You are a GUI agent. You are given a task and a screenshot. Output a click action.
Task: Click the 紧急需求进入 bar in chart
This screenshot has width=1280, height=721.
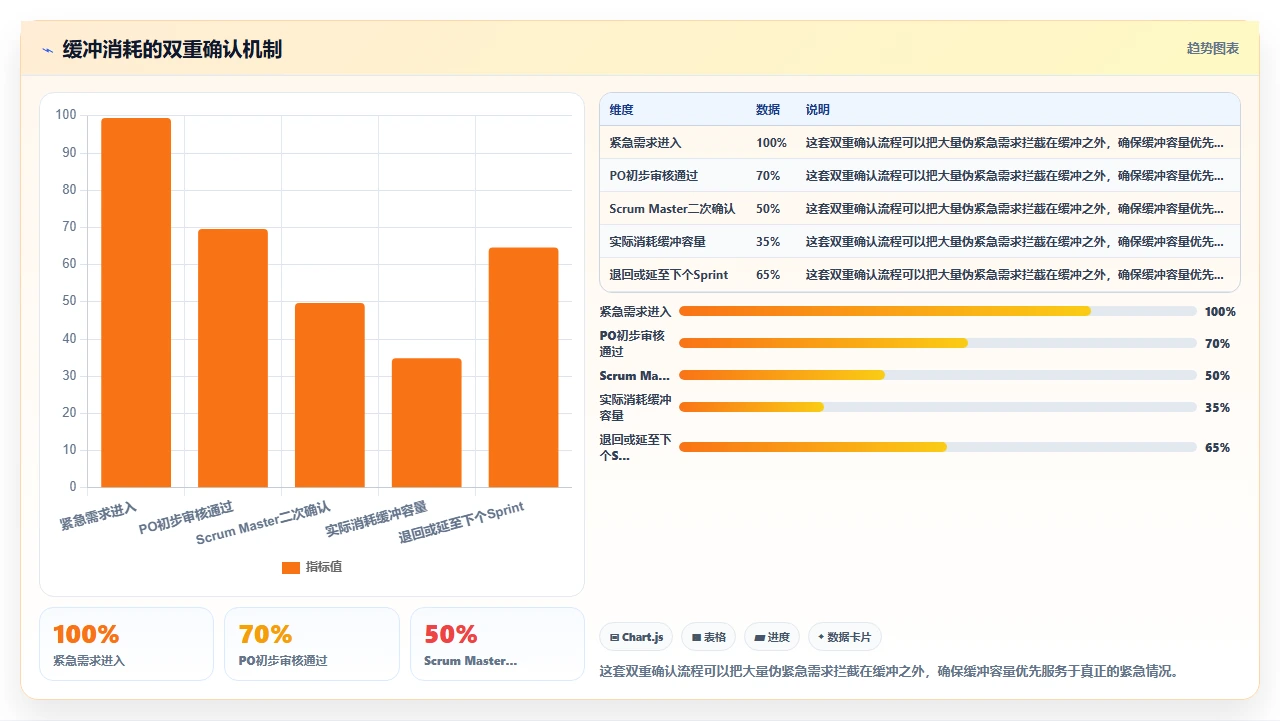pos(136,303)
